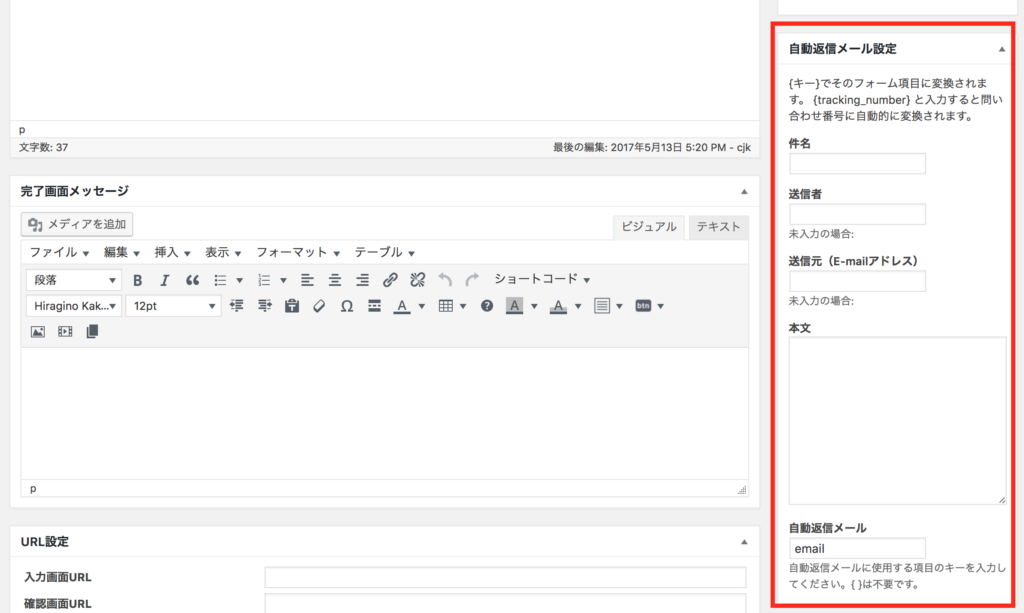Click the メディアを追加 button
This screenshot has height=613, width=1024.
point(78,224)
